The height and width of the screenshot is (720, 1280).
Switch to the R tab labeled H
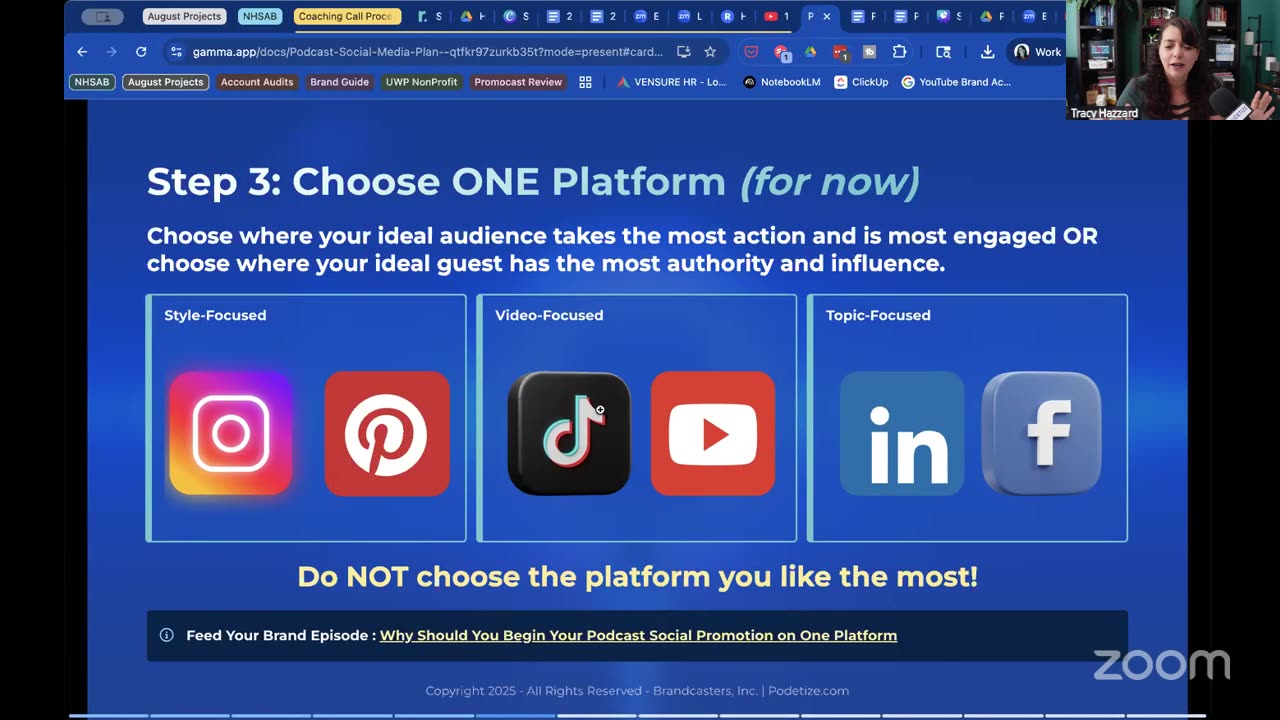[x=733, y=16]
